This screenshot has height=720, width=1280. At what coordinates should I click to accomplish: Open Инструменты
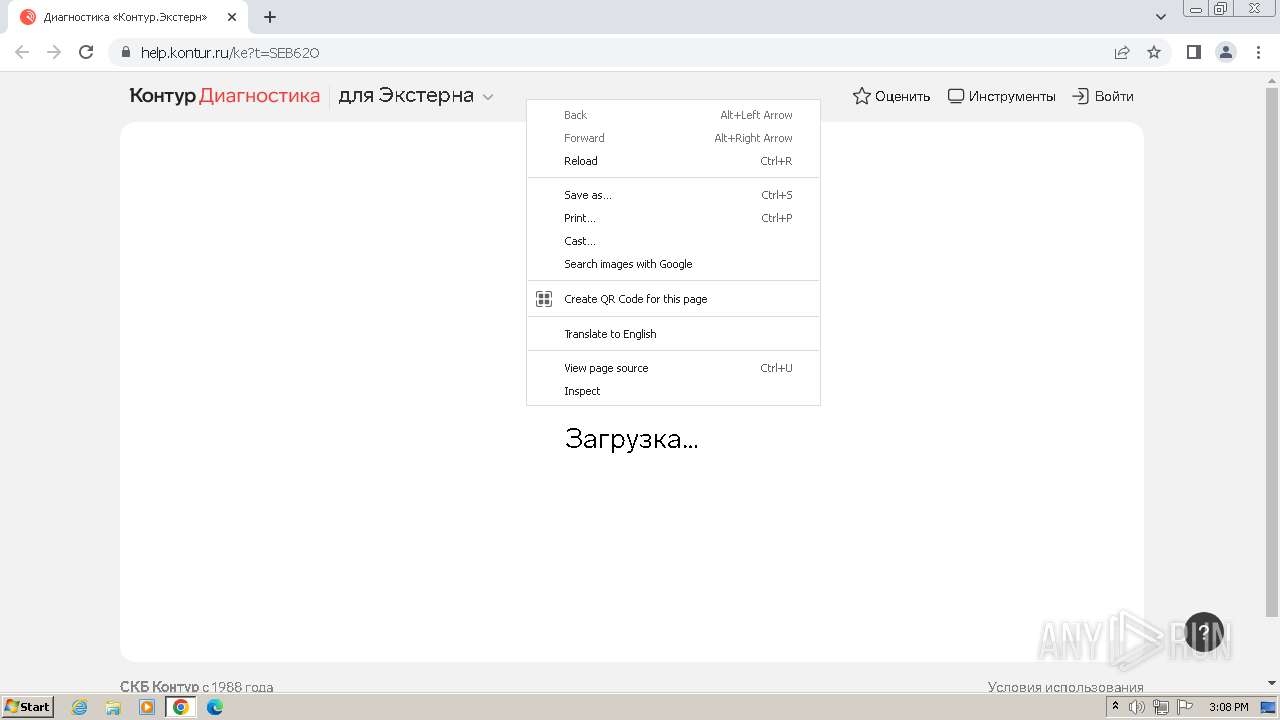[1001, 96]
